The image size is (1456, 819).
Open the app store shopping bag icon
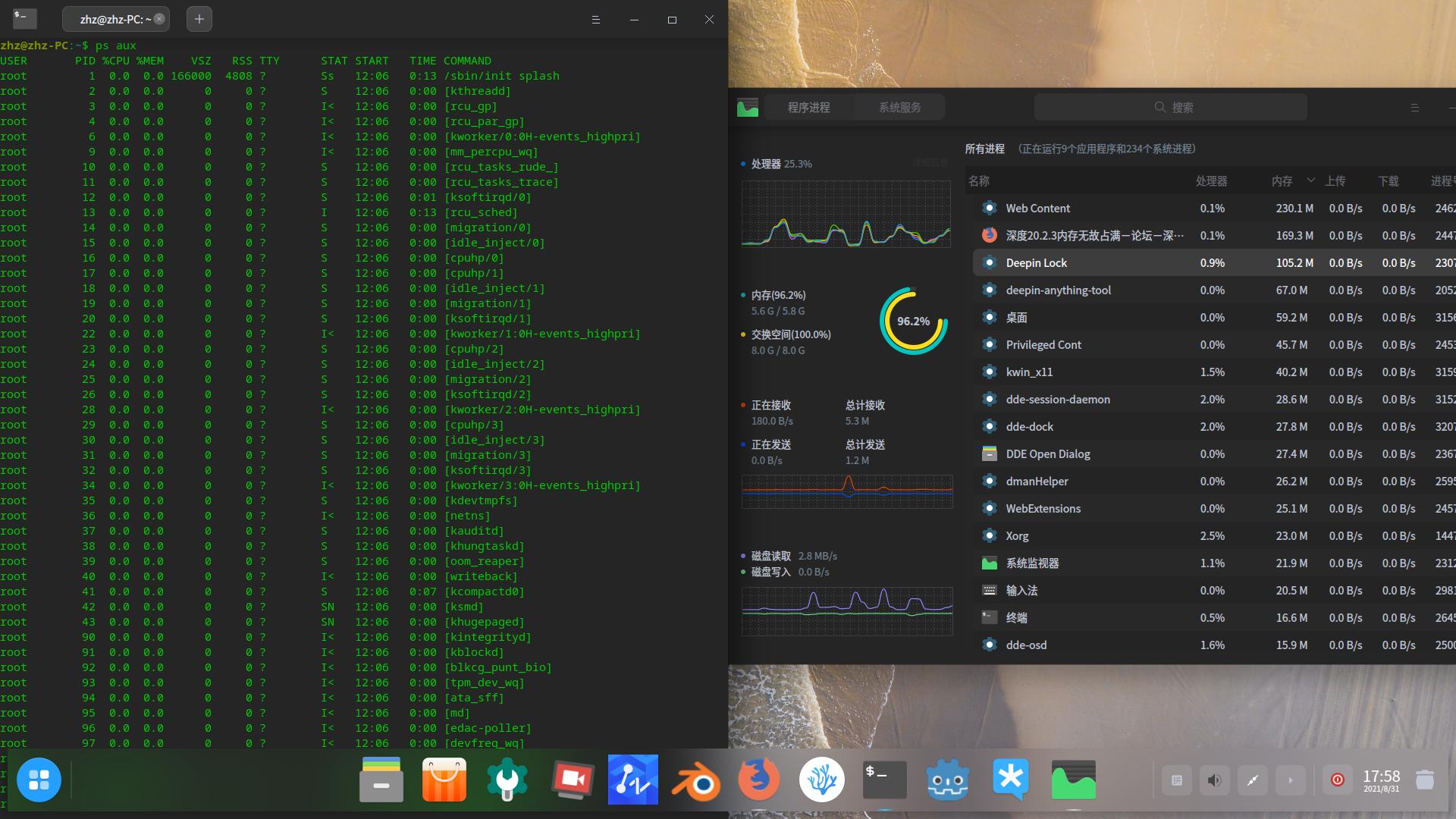[x=444, y=780]
